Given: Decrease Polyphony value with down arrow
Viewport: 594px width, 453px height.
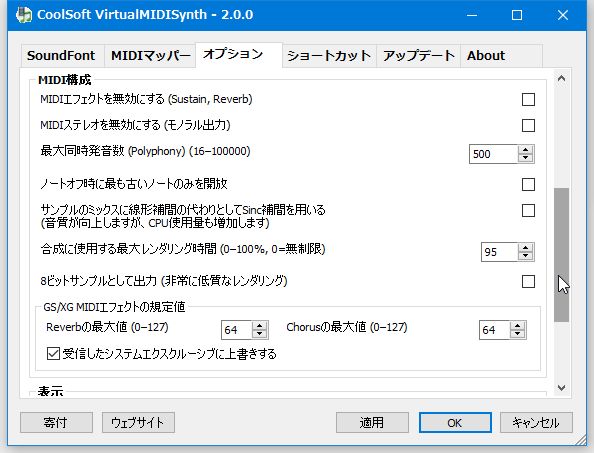Looking at the screenshot, I should [525, 158].
